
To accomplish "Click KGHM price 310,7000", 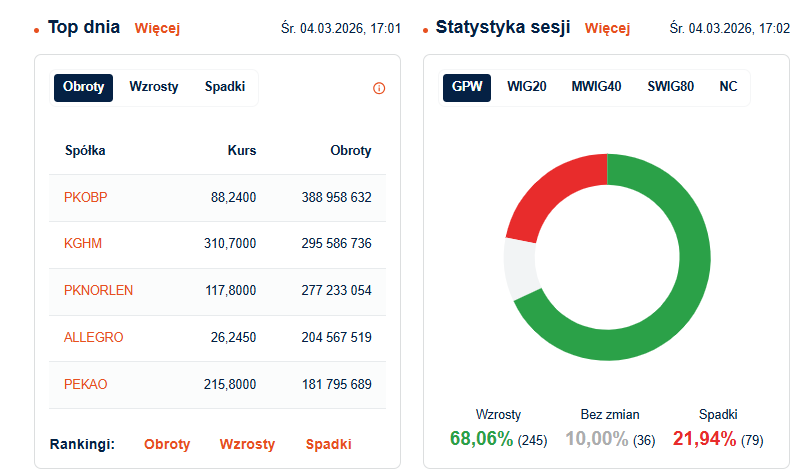I will coord(230,244).
